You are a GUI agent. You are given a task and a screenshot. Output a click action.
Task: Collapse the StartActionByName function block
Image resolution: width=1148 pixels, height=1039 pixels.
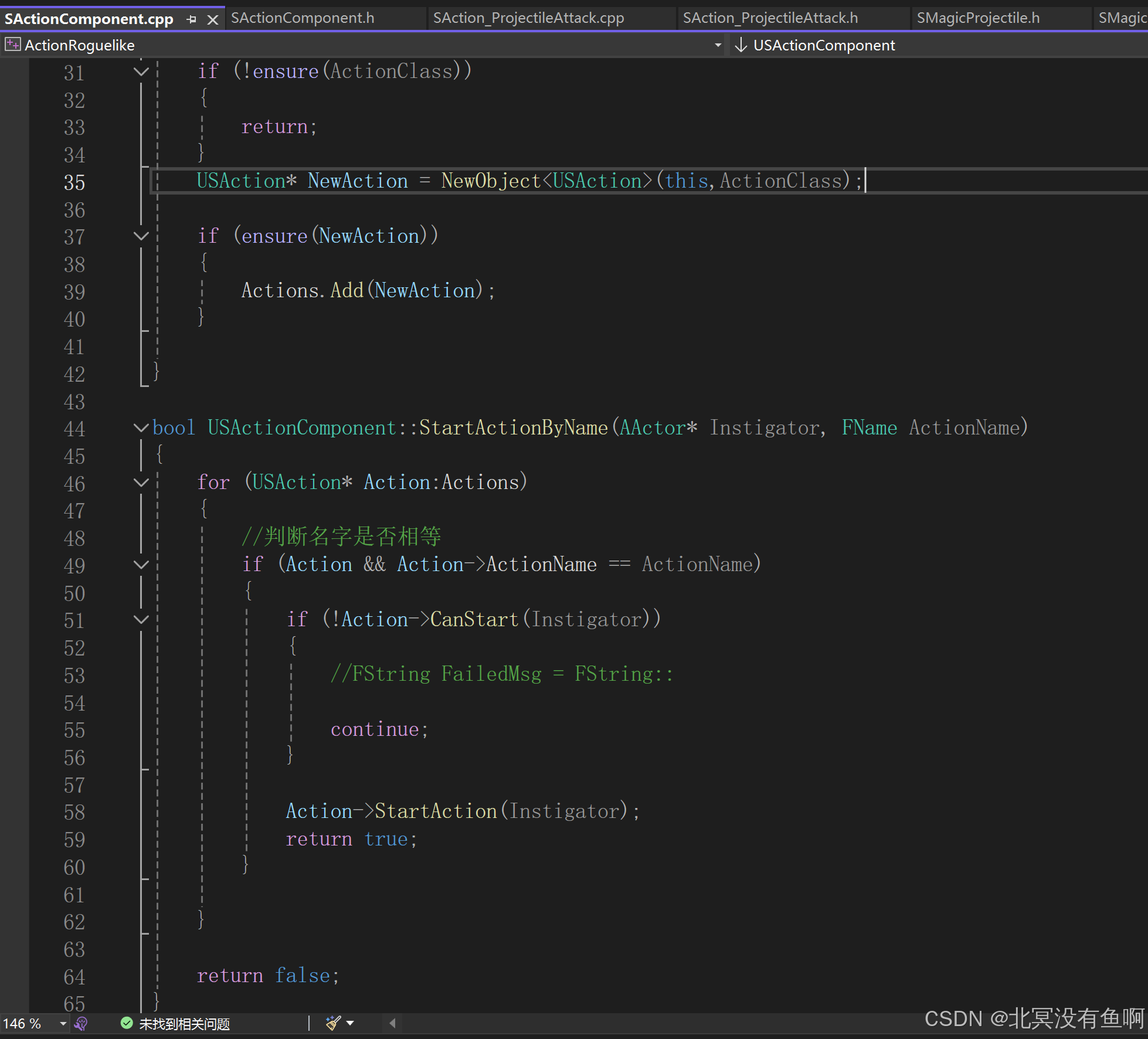141,427
